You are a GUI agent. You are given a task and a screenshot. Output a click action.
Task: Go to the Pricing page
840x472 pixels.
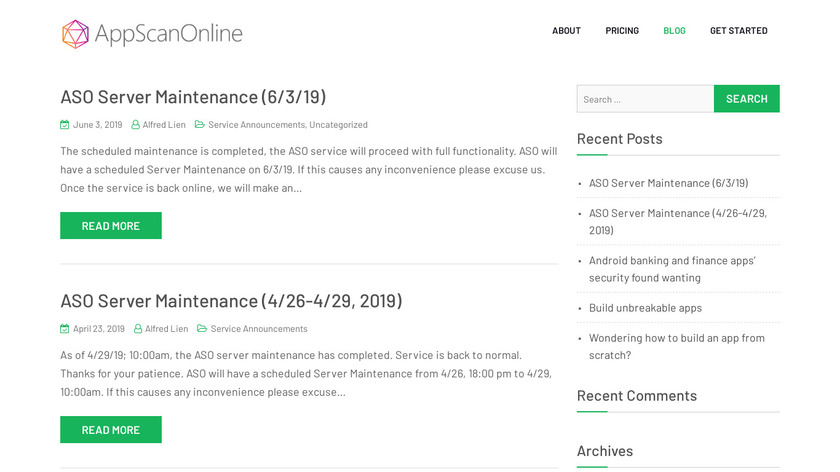pos(622,31)
